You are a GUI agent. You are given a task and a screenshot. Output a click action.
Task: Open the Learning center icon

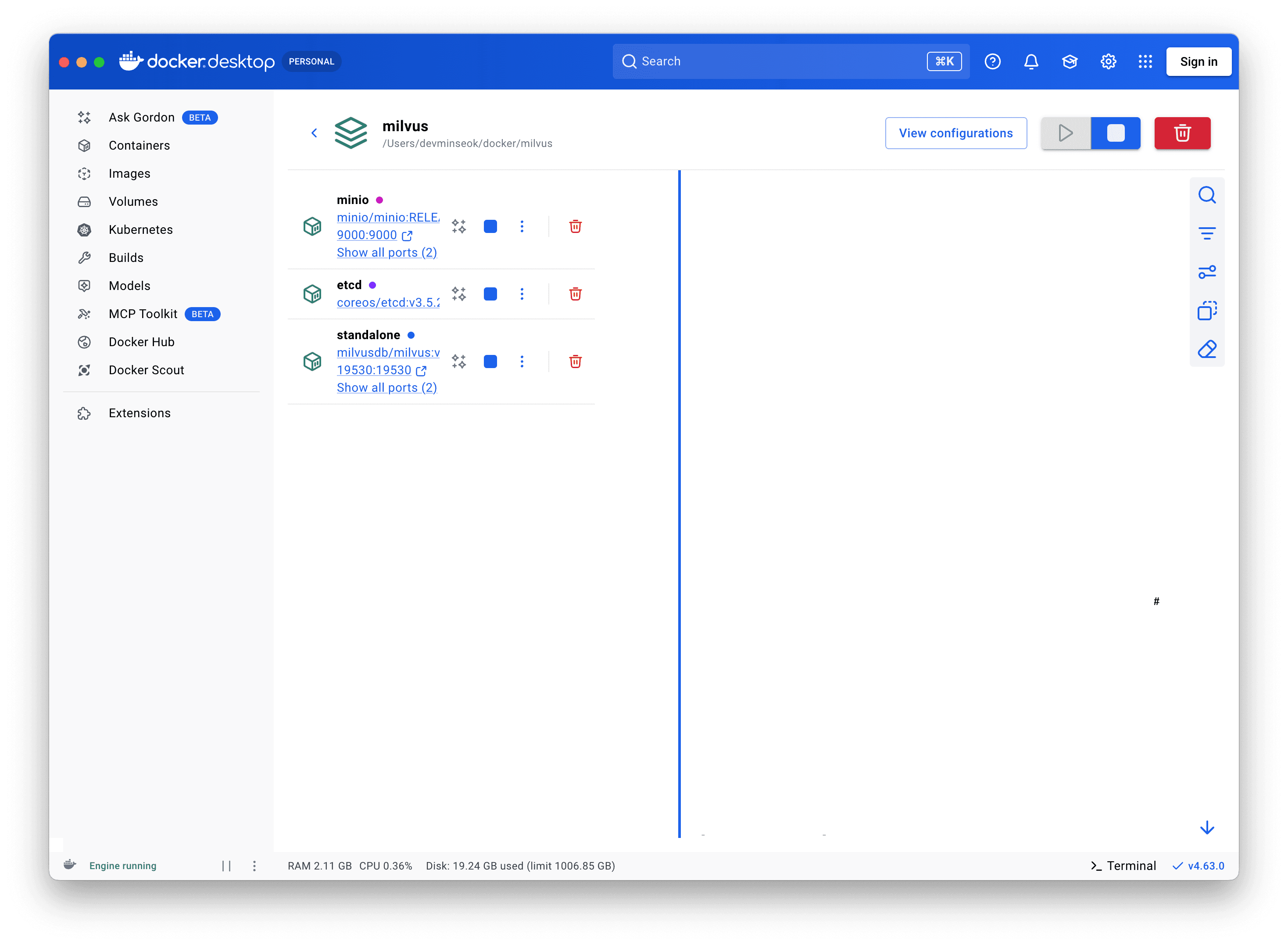pos(1070,62)
